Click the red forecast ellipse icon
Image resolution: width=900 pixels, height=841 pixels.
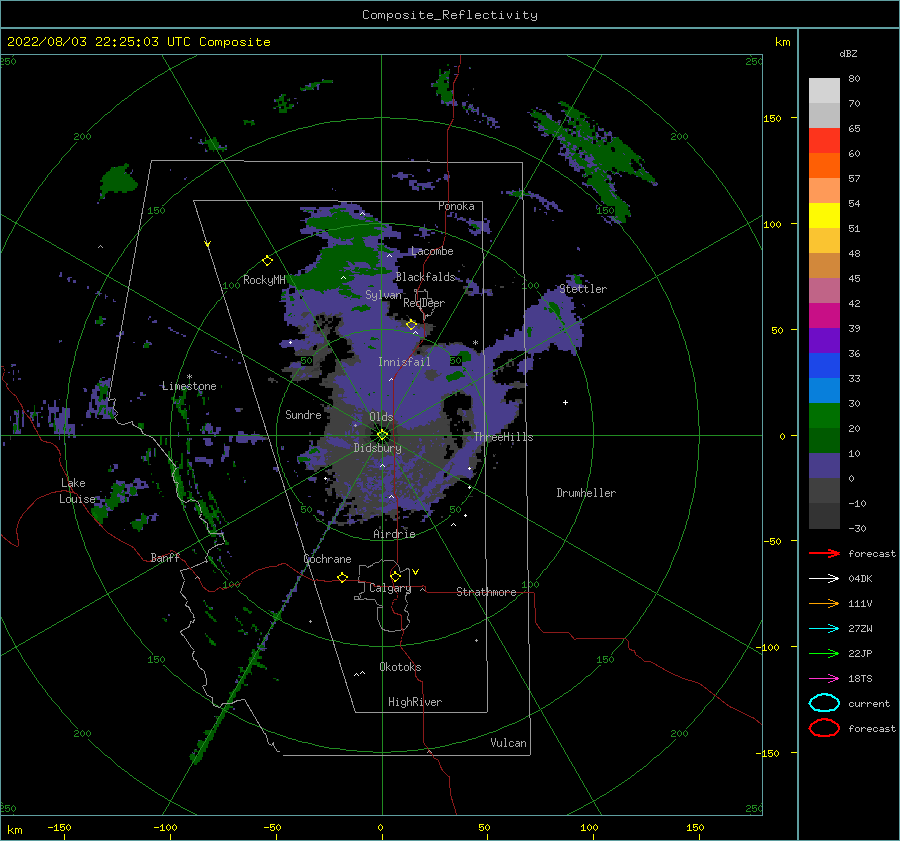(x=824, y=728)
